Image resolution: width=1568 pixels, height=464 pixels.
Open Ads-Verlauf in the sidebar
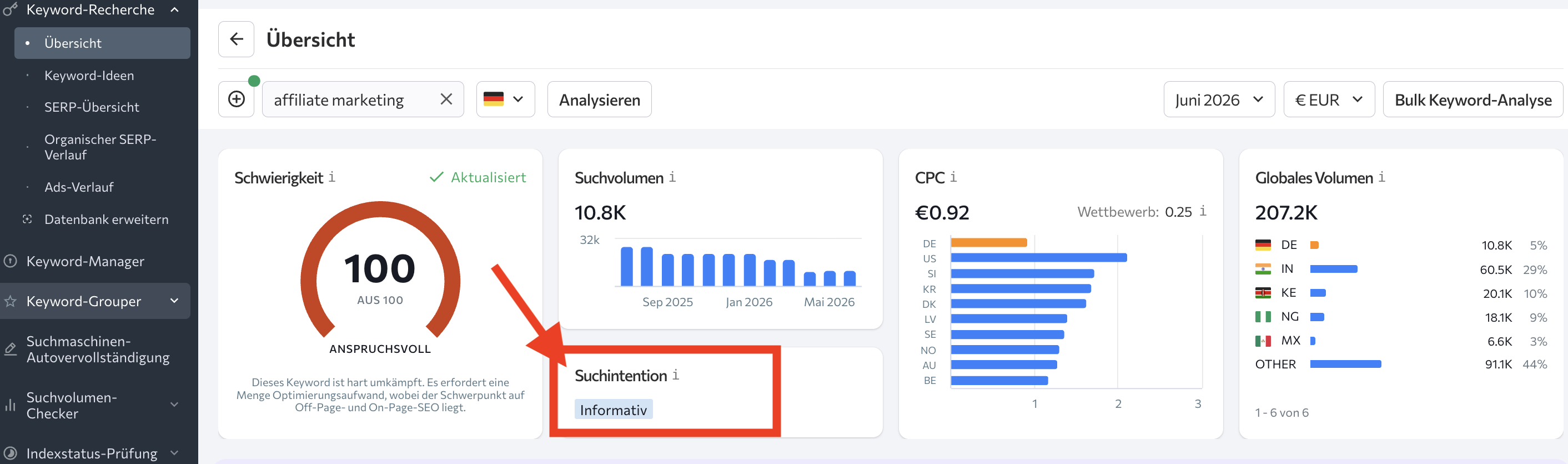point(78,187)
